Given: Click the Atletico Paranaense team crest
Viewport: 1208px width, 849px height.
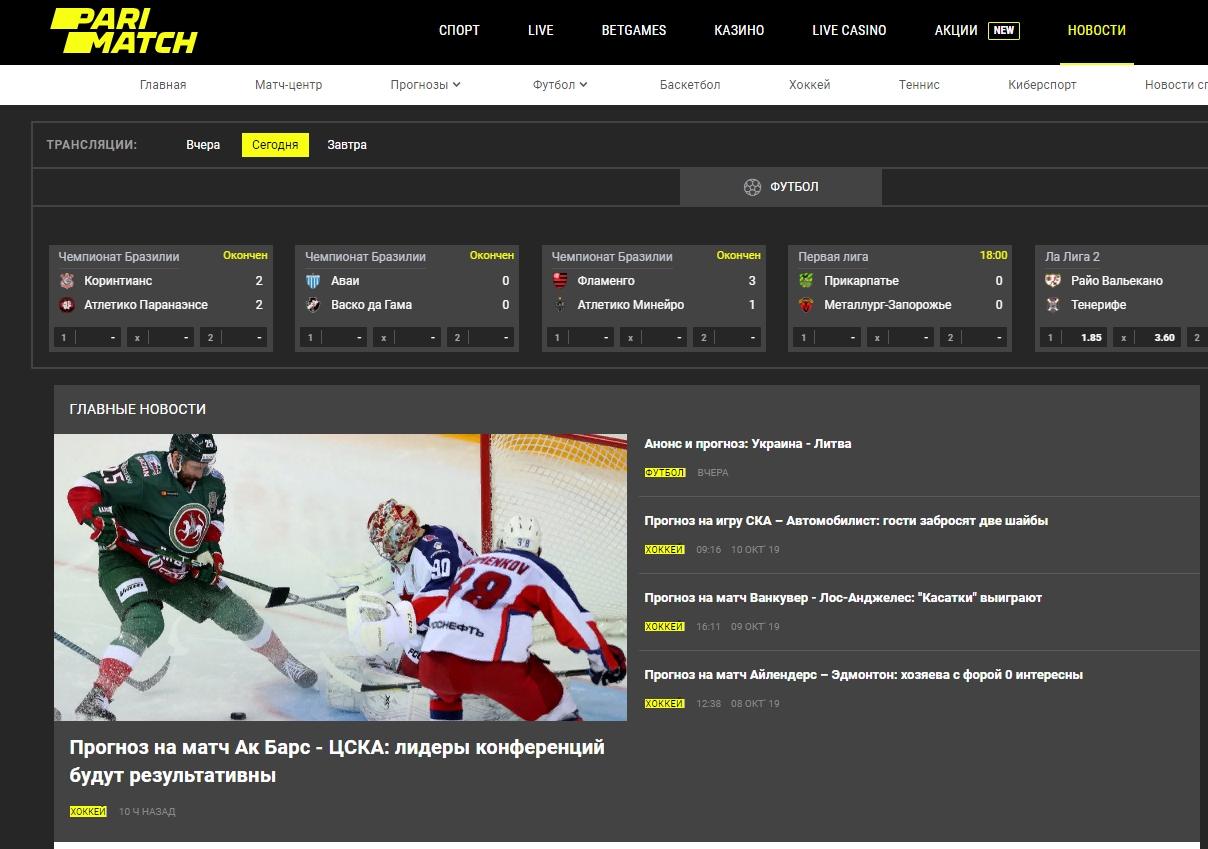Looking at the screenshot, I should click(x=67, y=305).
